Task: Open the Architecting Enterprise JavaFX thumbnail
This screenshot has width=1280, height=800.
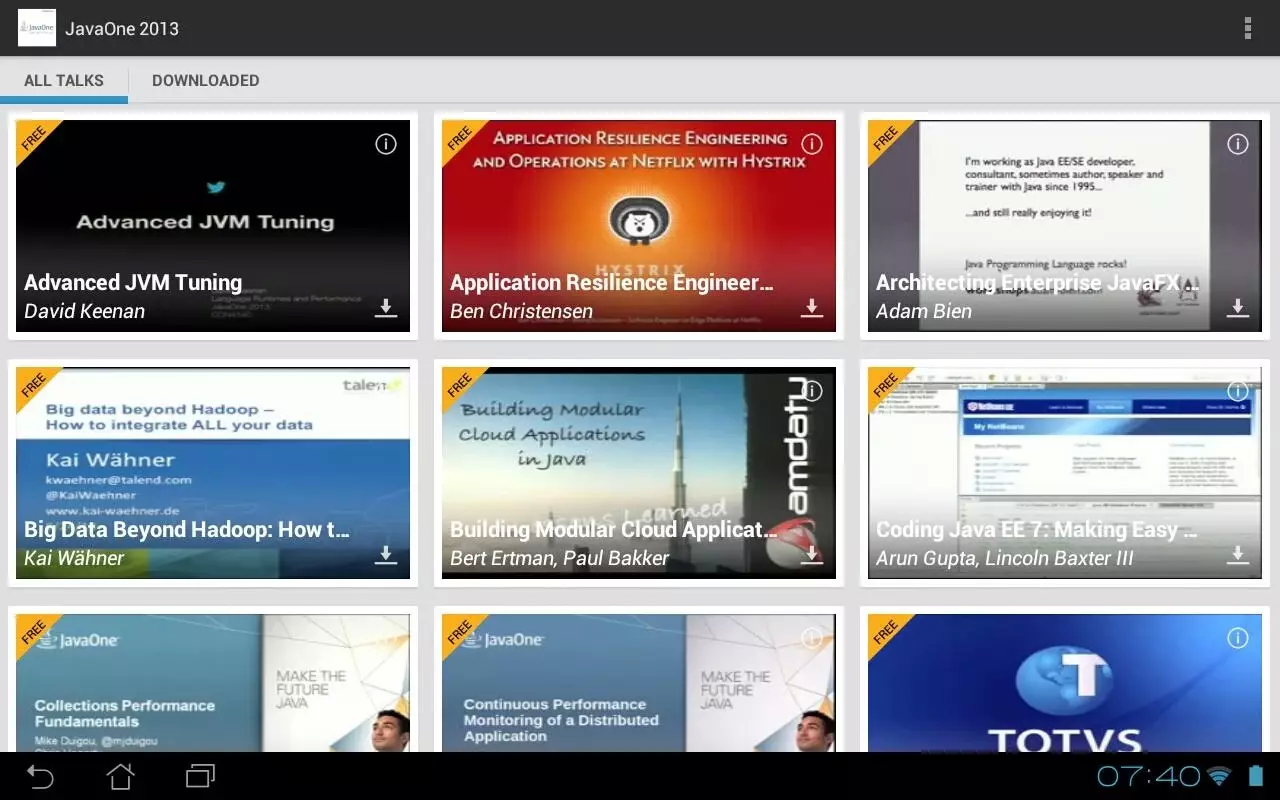Action: 1065,226
